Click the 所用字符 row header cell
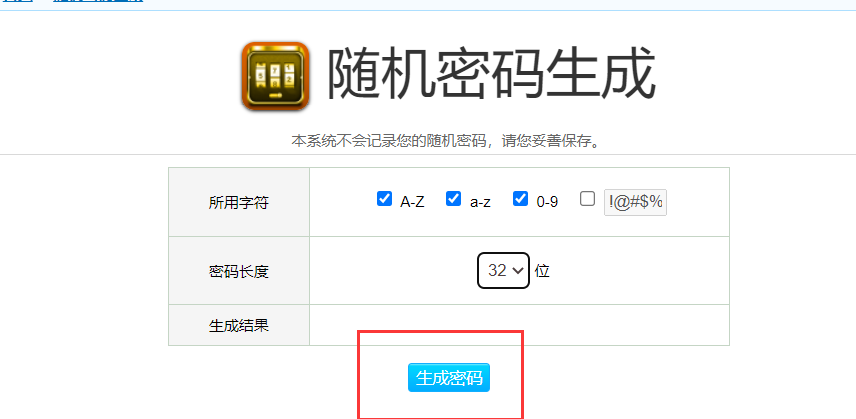 coord(239,202)
